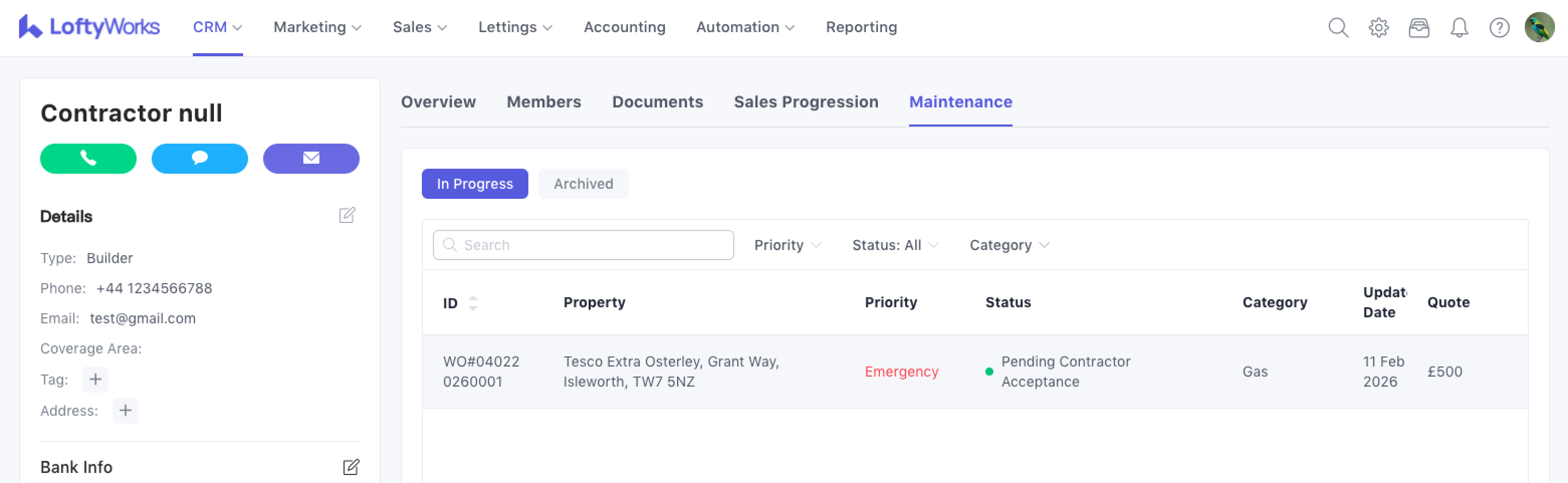
Task: Expand the Priority filter dropdown
Action: pyautogui.click(x=787, y=245)
